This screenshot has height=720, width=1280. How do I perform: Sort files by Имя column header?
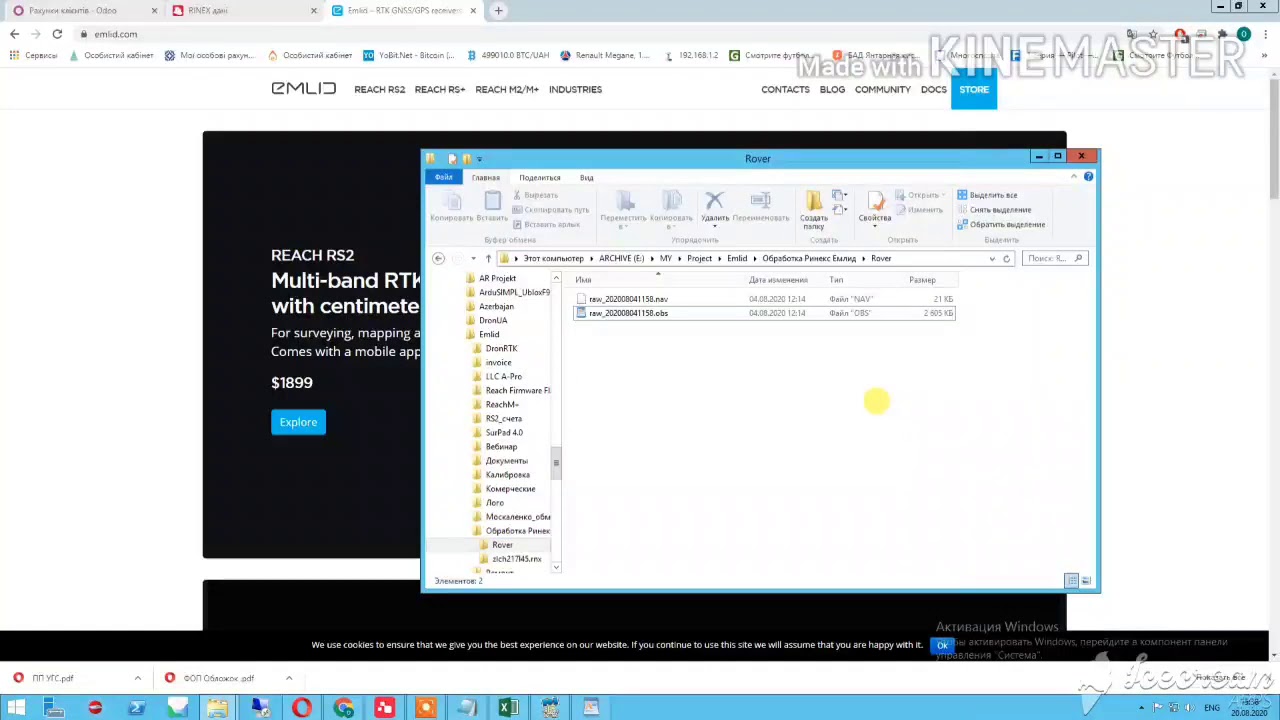click(x=583, y=280)
